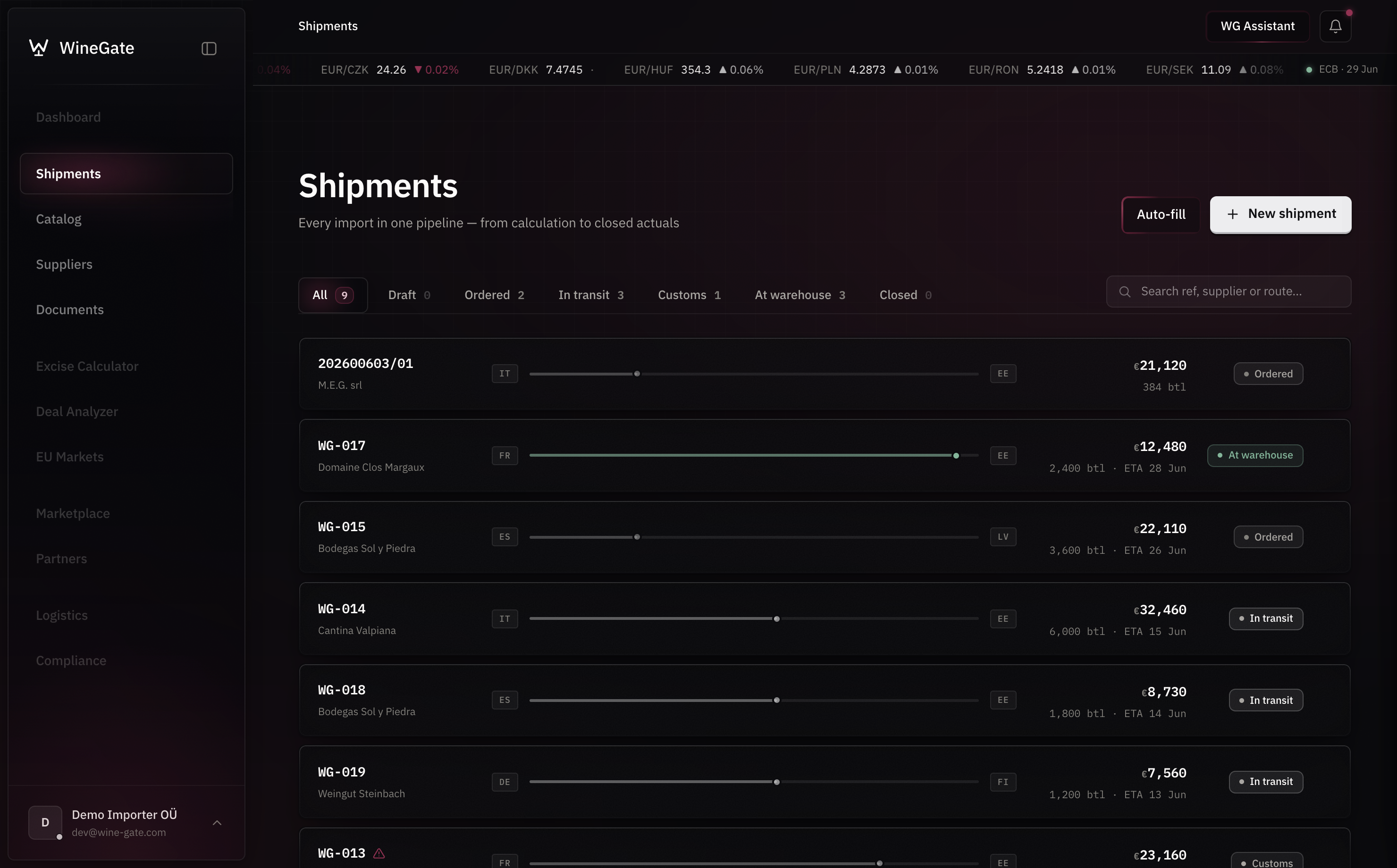
Task: Expand the Demo Importer OÜ account menu chevron
Action: pyautogui.click(x=217, y=823)
